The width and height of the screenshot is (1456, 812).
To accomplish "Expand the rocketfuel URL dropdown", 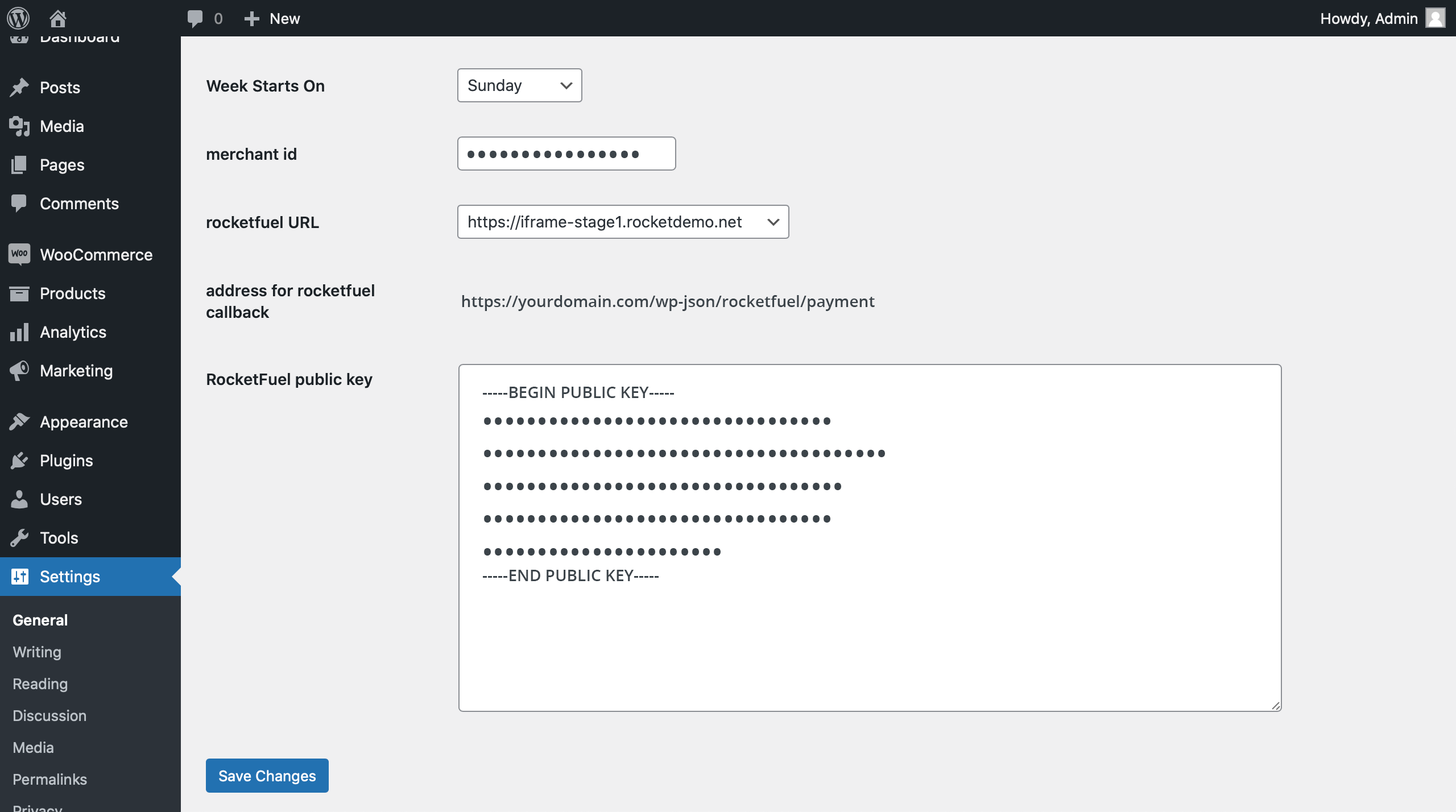I will pos(623,222).
